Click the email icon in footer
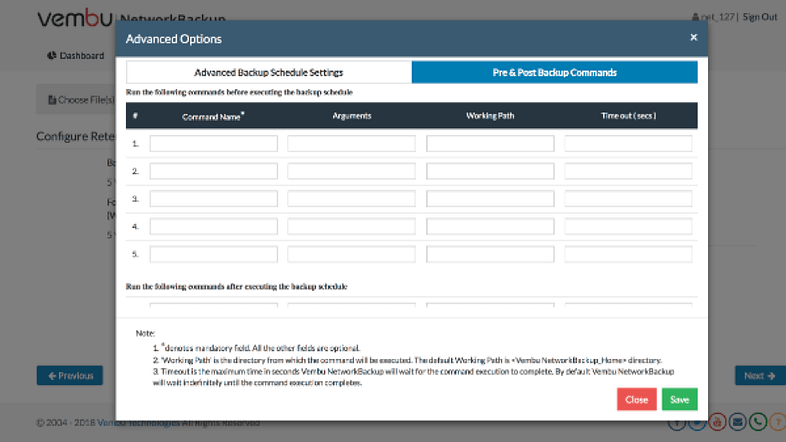This screenshot has width=786, height=442. (x=740, y=422)
